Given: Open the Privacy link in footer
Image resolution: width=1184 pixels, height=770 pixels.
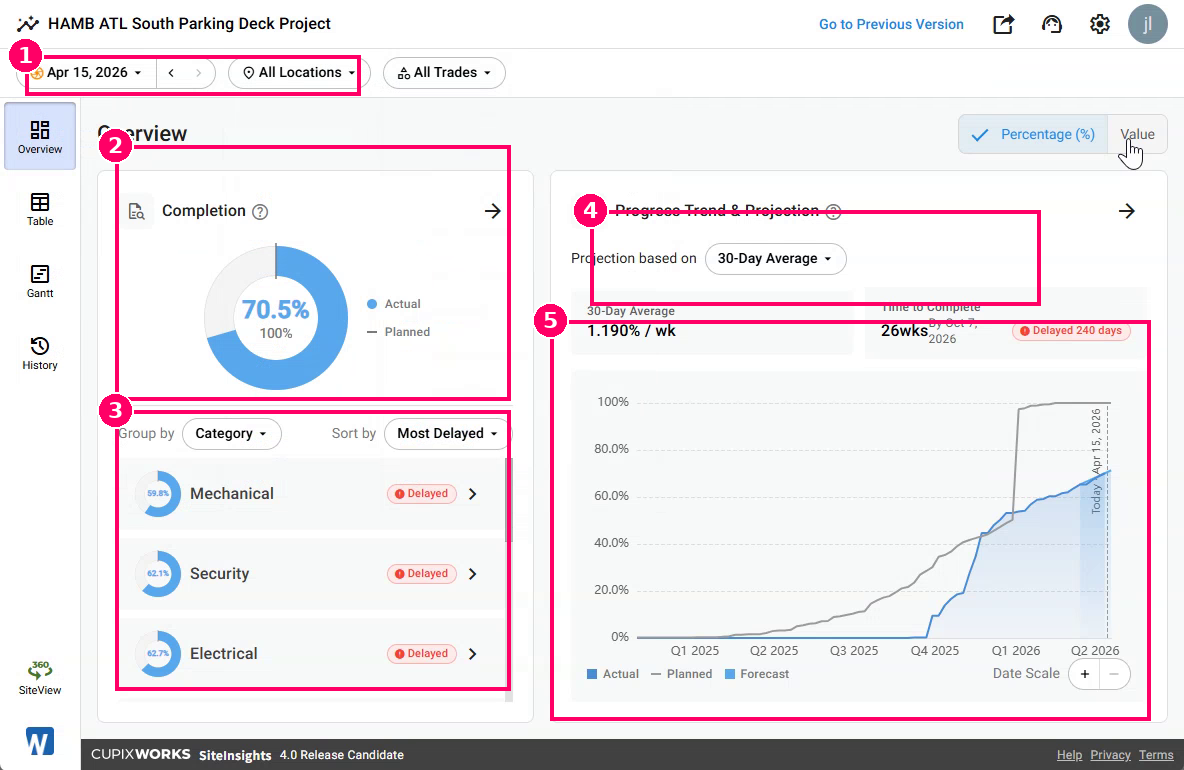Looking at the screenshot, I should point(1110,755).
